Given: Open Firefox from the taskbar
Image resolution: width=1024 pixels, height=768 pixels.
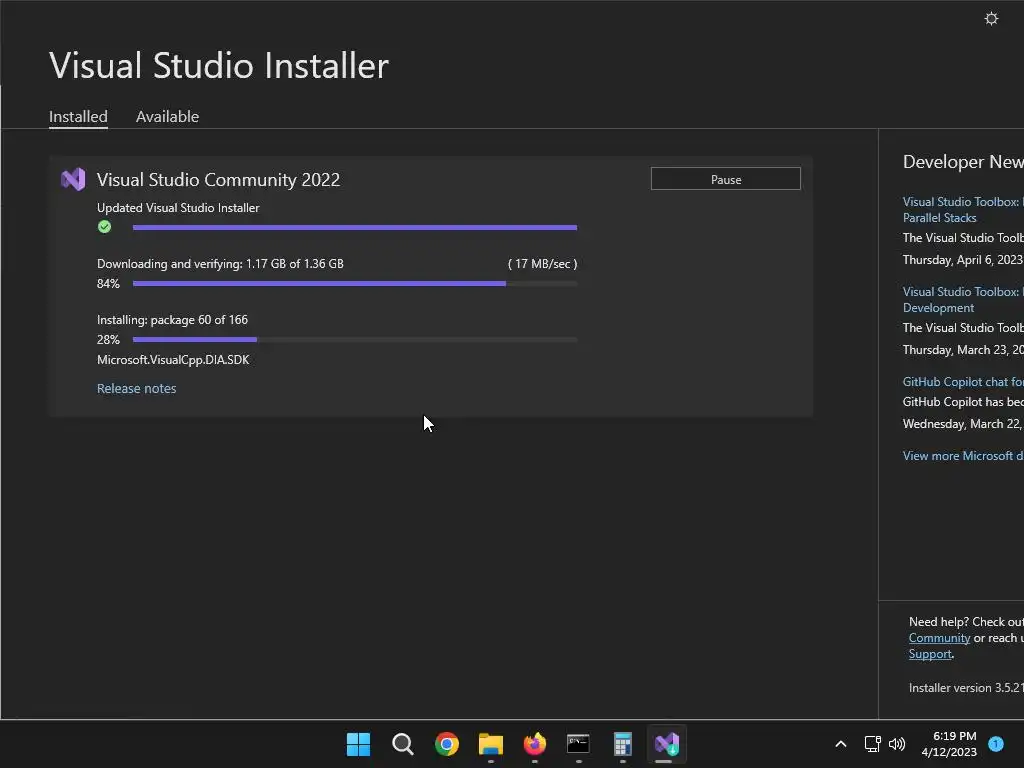Looking at the screenshot, I should point(535,744).
